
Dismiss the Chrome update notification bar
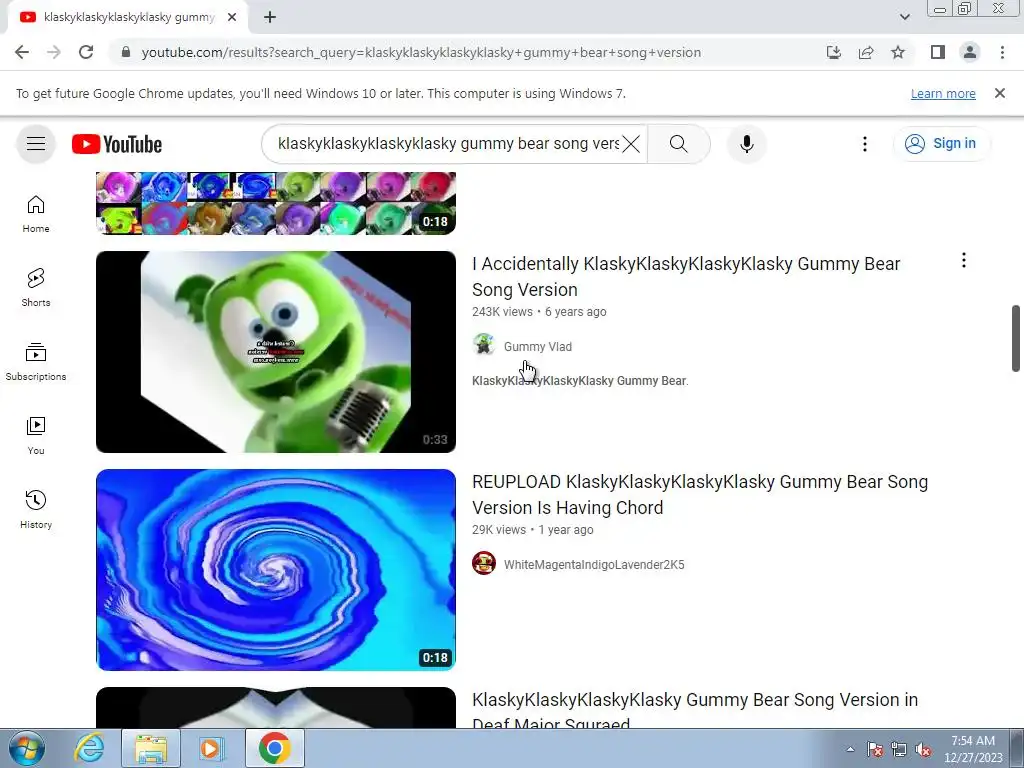click(x=1000, y=93)
